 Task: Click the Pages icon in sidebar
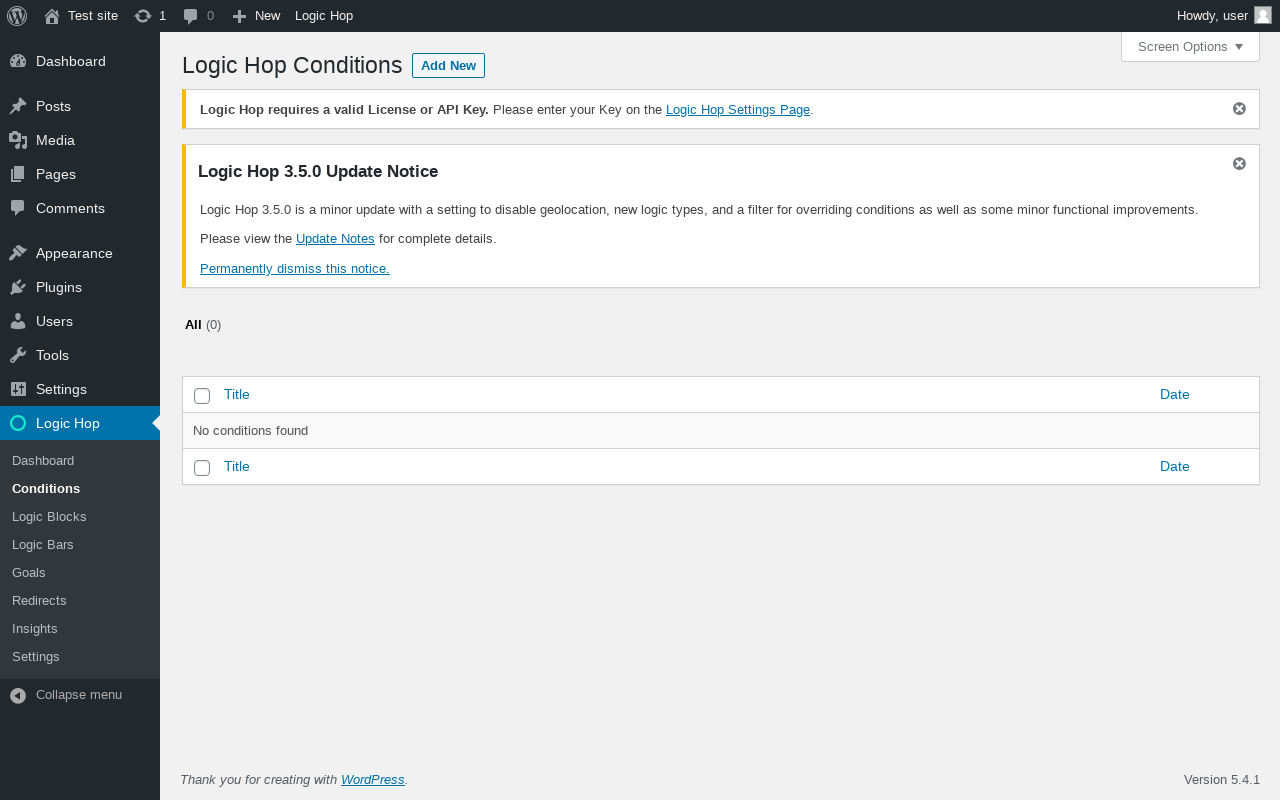(x=18, y=174)
